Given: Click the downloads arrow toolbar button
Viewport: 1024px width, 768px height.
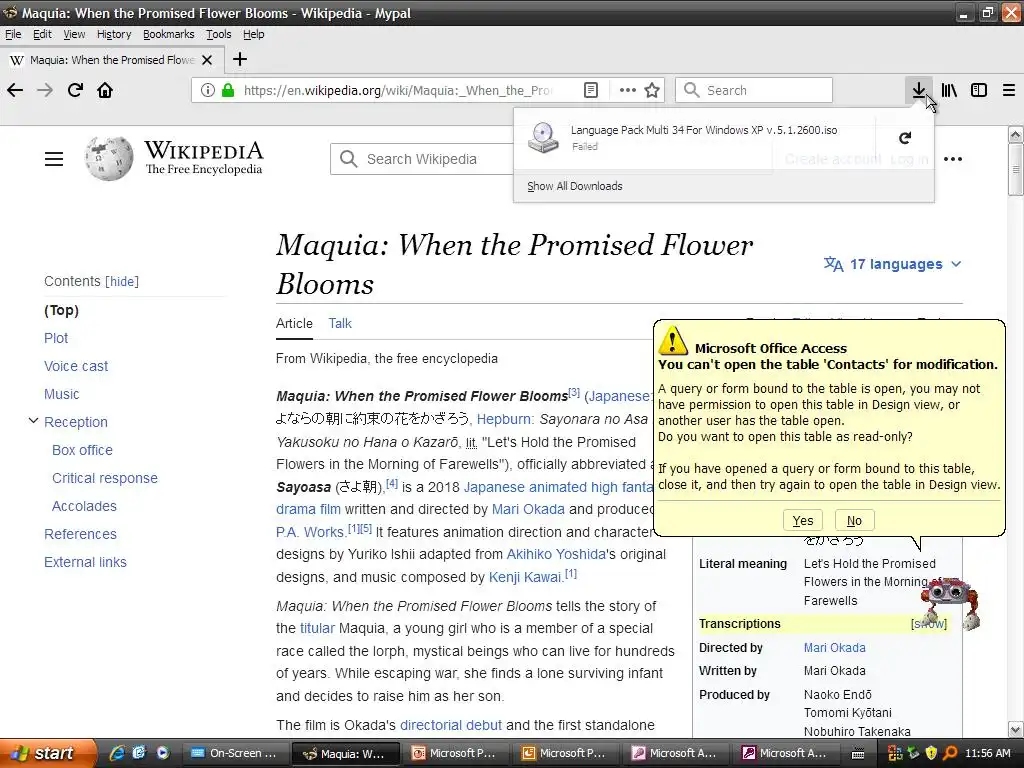Looking at the screenshot, I should (x=919, y=90).
